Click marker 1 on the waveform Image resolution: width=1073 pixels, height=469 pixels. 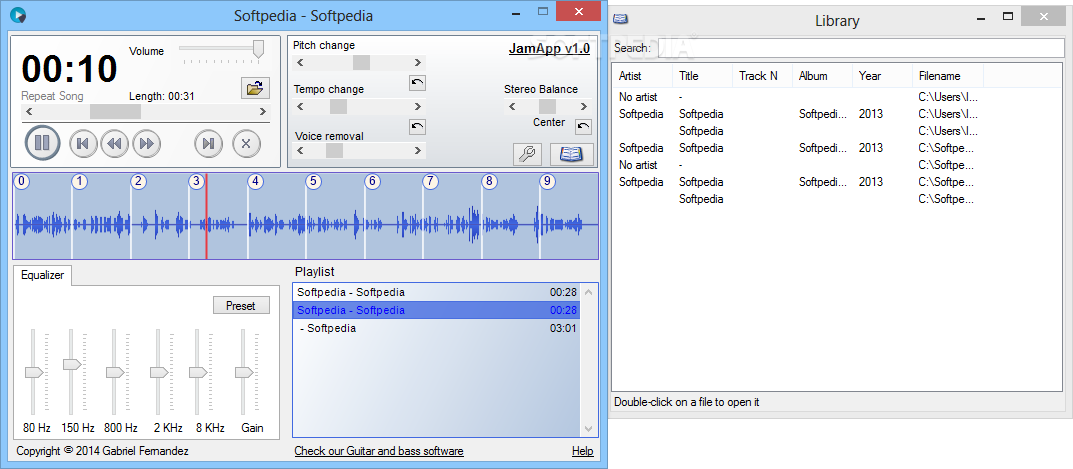pos(80,181)
